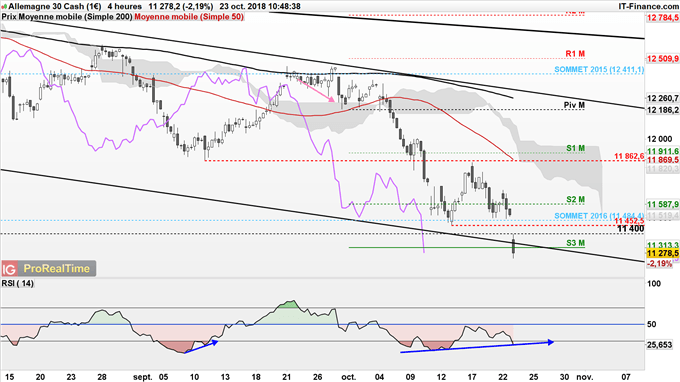Click date 28 on the time axis
Screen dimensions: 680x382
tap(102, 377)
